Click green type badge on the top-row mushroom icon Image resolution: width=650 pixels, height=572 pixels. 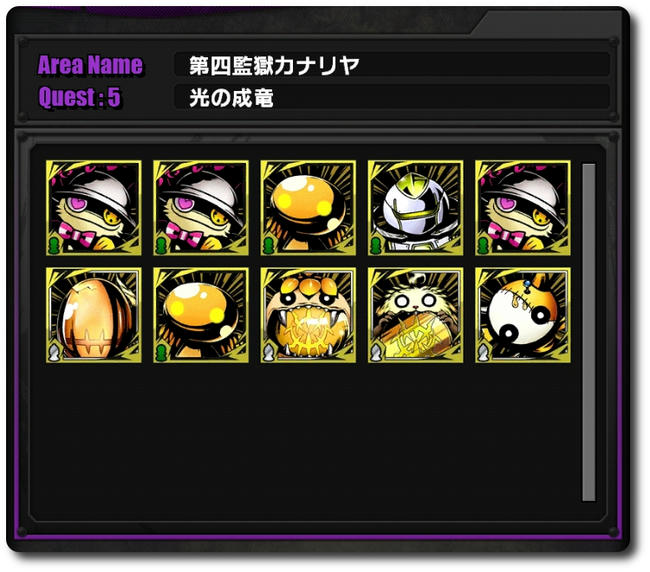pyautogui.click(x=268, y=245)
